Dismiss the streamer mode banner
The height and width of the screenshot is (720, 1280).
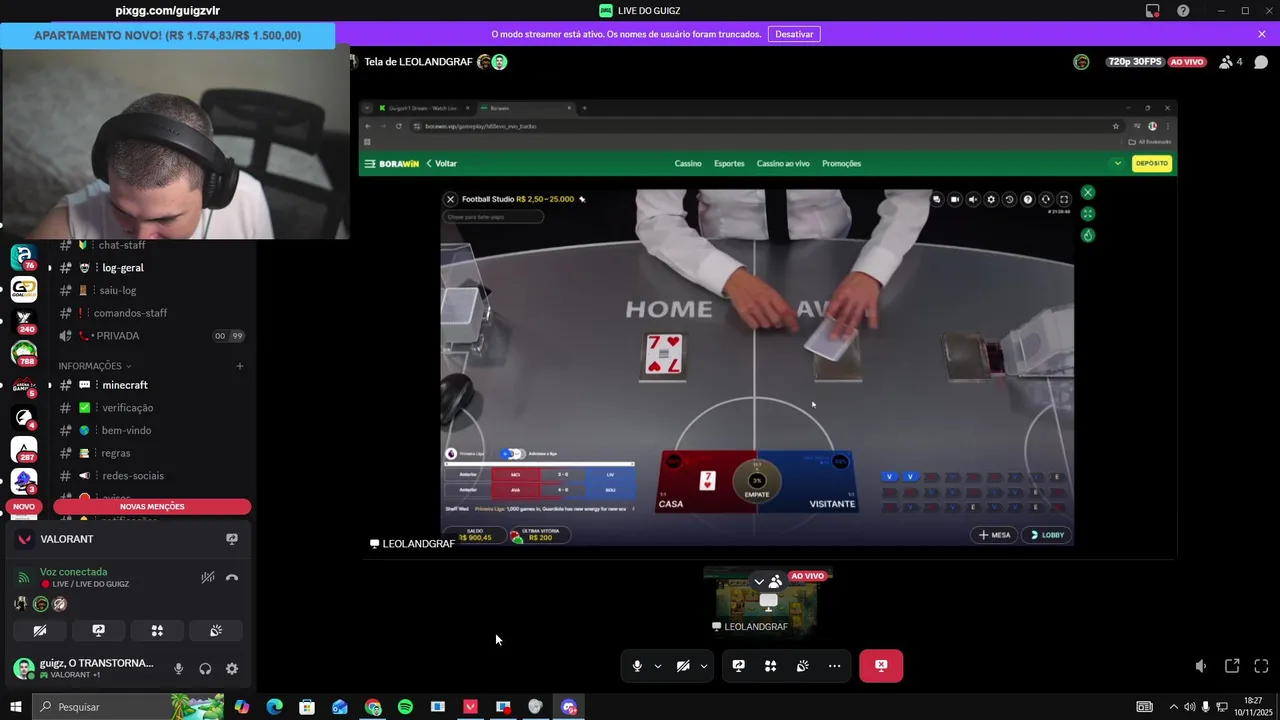pyautogui.click(x=1262, y=34)
